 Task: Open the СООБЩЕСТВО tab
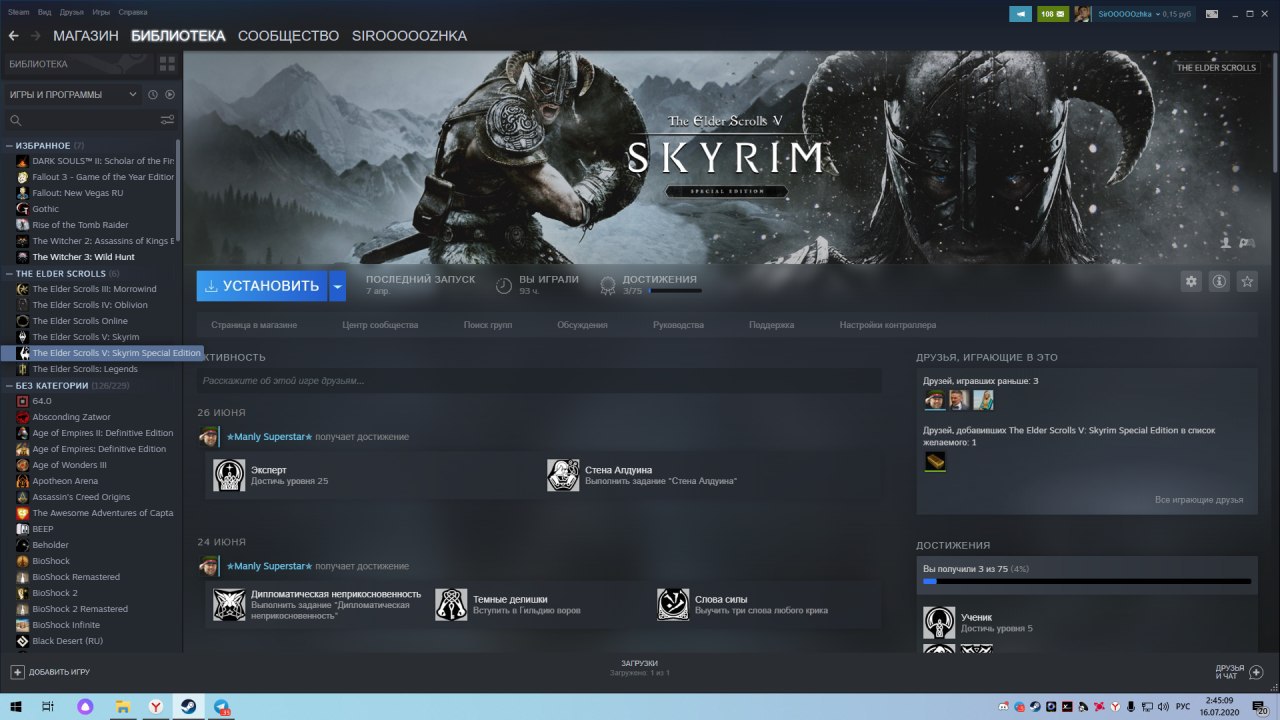coord(289,36)
